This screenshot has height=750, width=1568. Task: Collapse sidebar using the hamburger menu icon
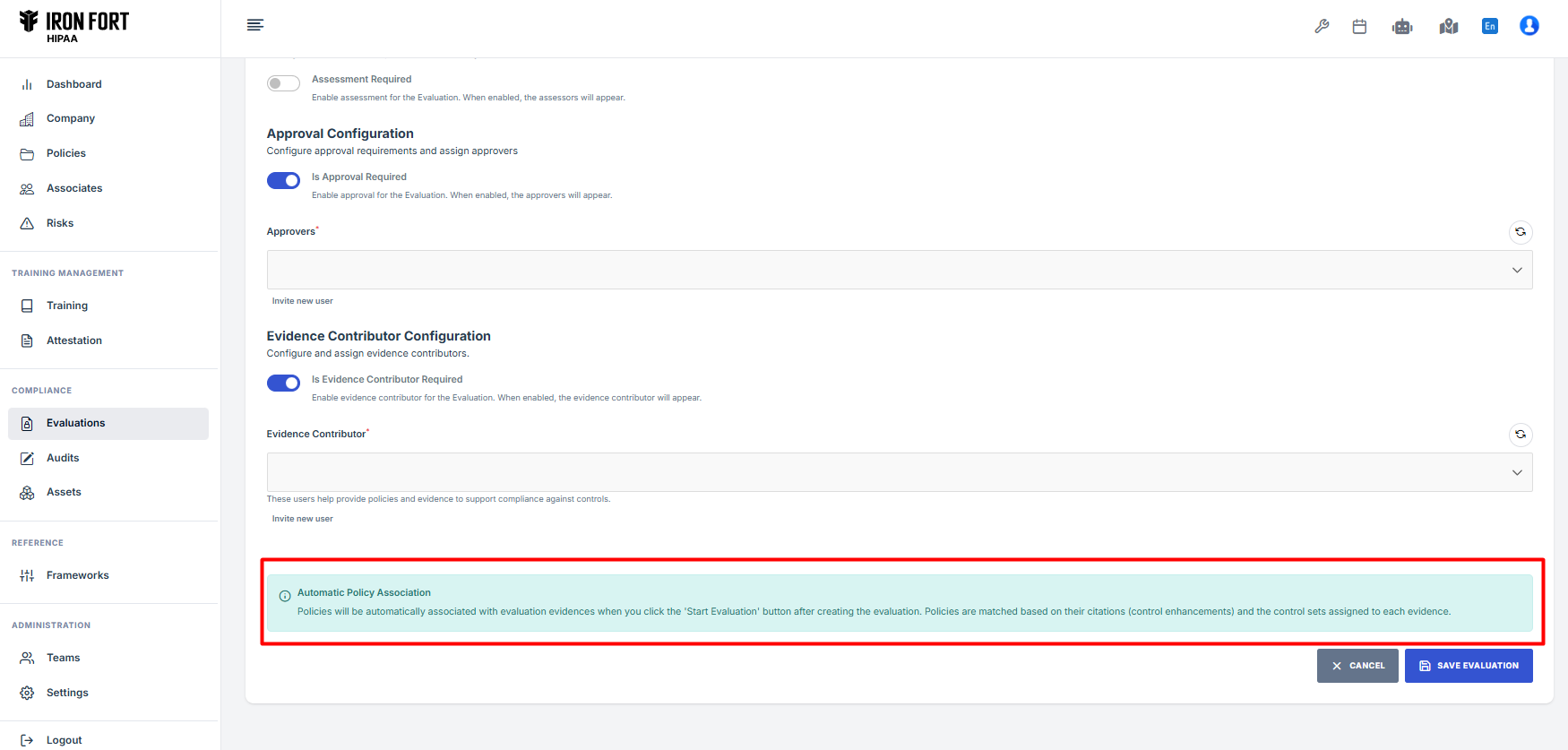[x=255, y=25]
